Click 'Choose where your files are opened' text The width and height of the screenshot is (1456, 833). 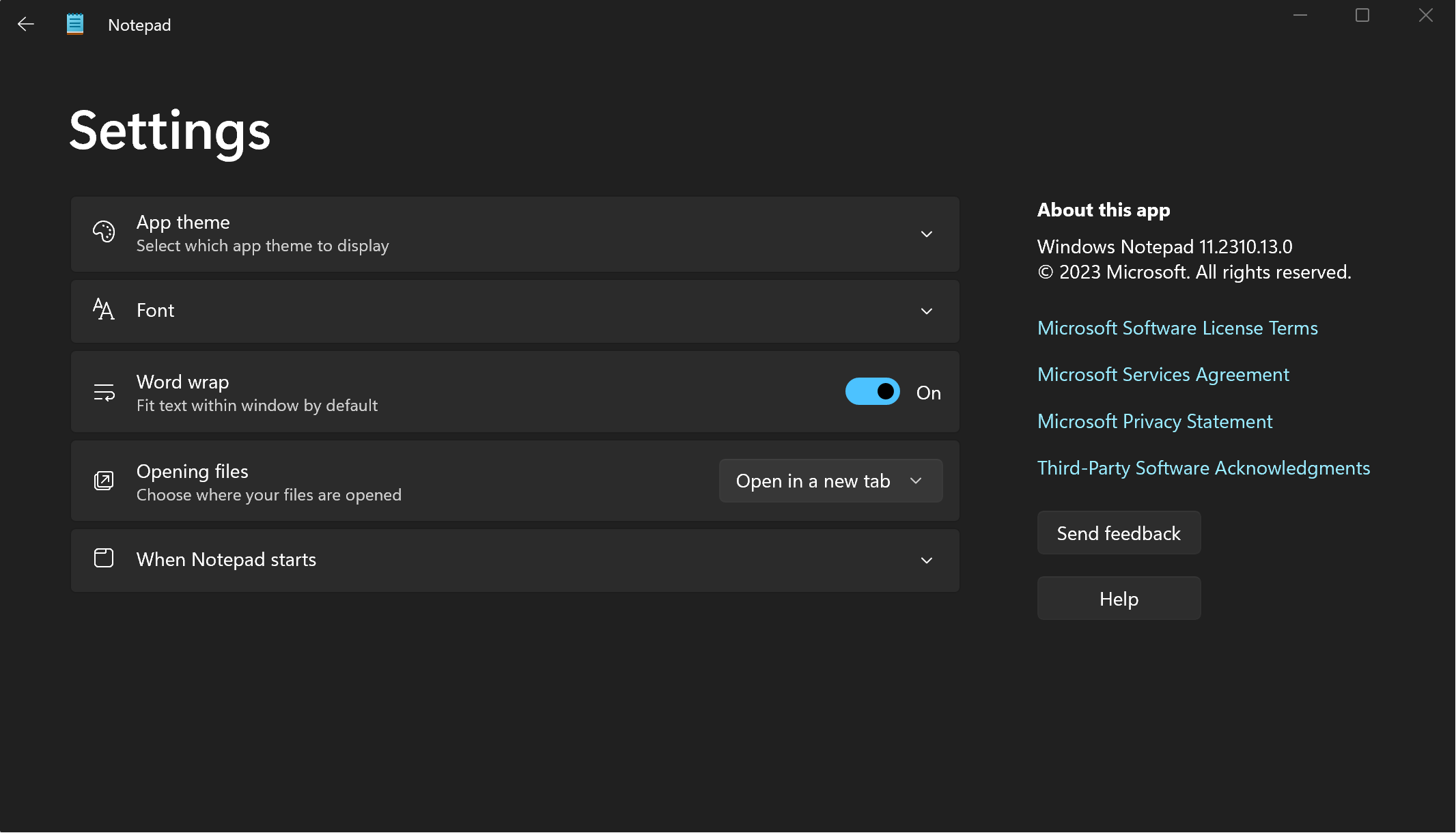click(x=269, y=495)
